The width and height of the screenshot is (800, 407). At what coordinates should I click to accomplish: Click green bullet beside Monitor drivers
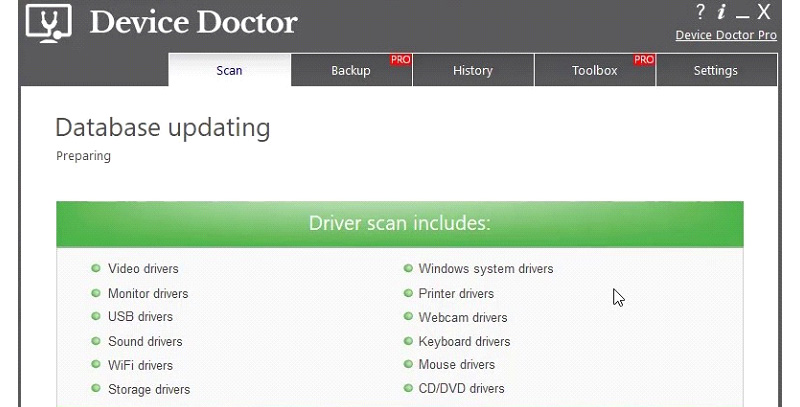click(95, 293)
